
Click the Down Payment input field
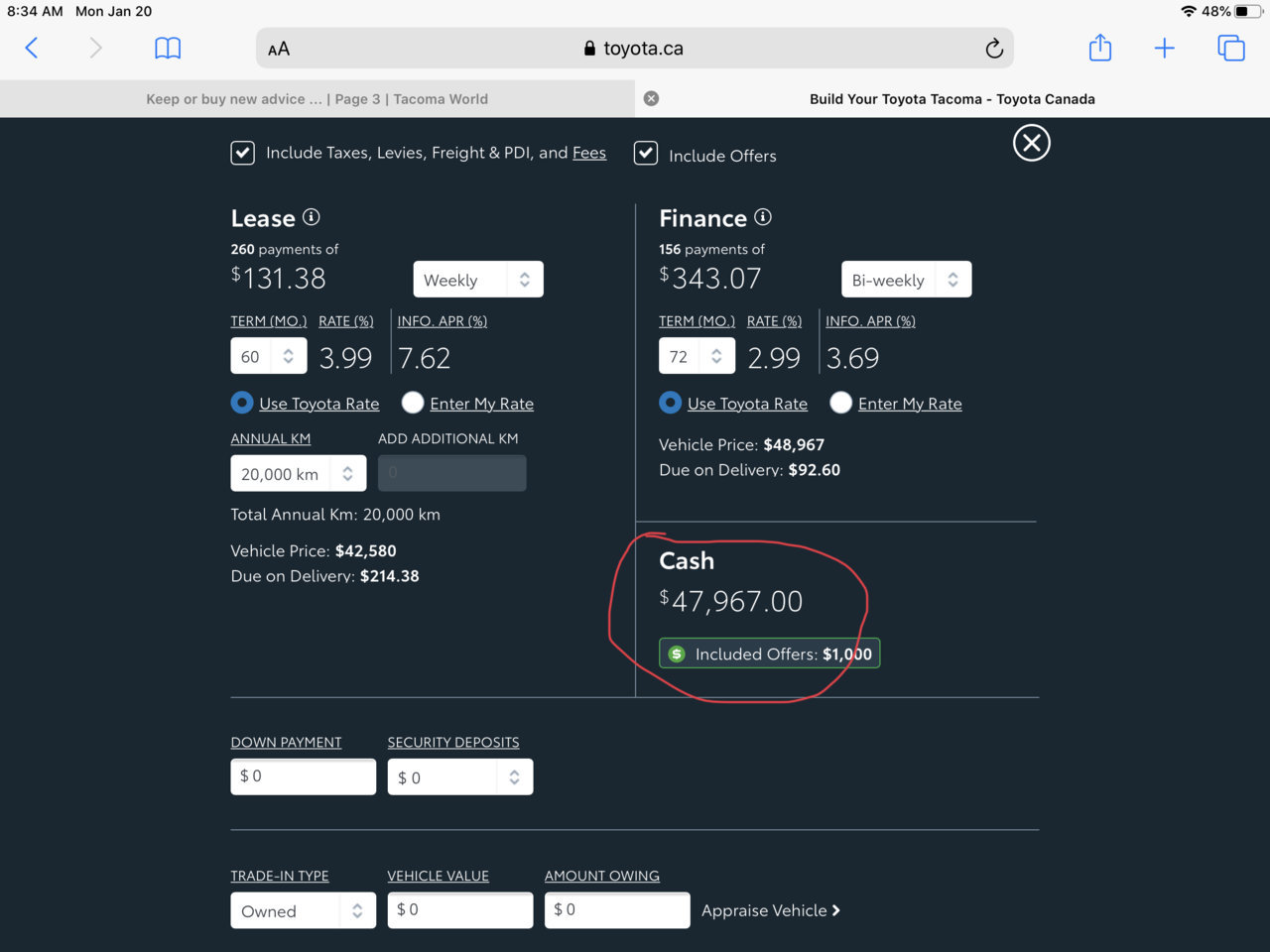[304, 776]
